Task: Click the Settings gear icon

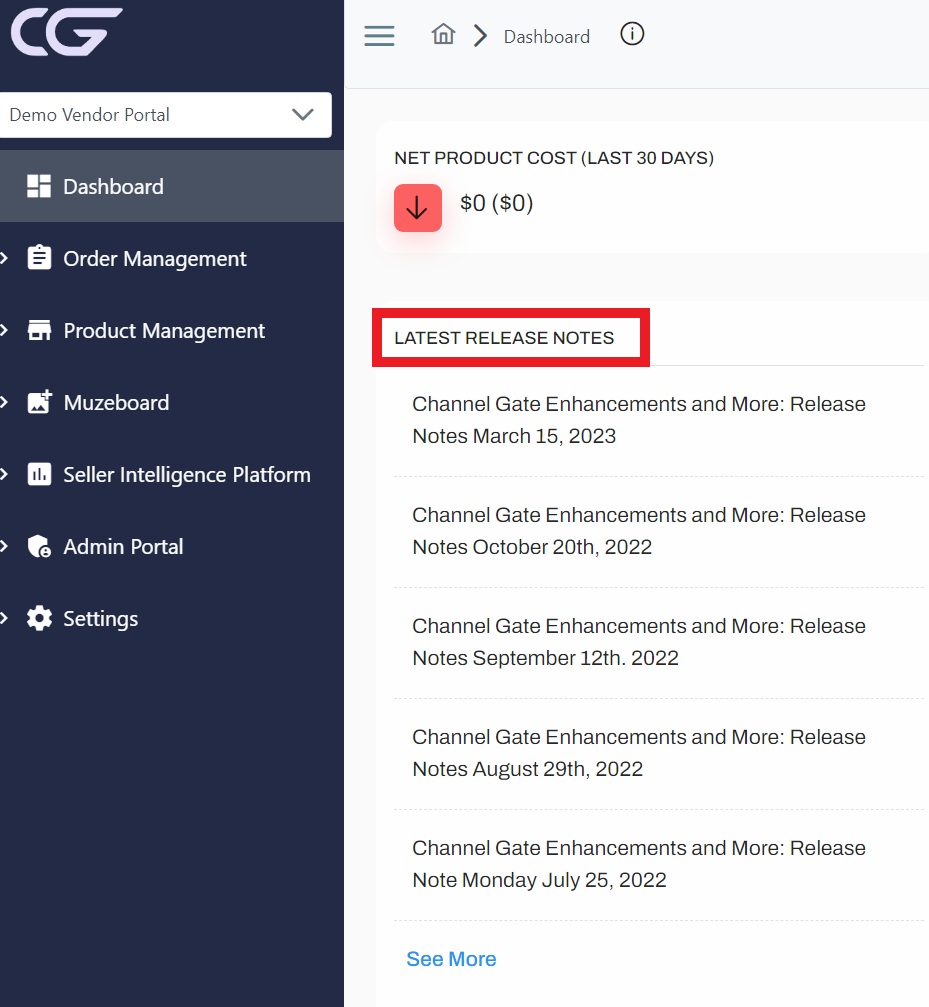Action: tap(39, 618)
